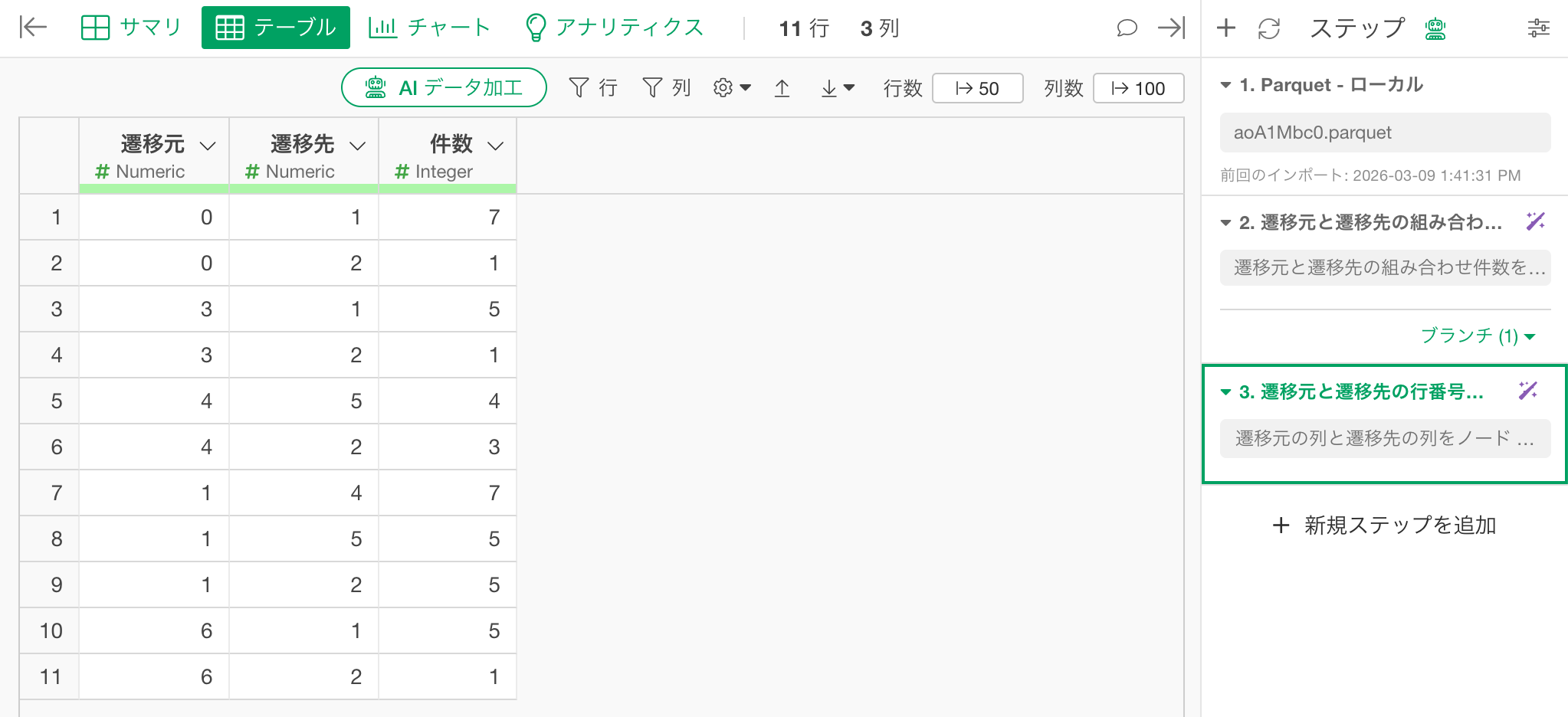This screenshot has height=717, width=1568.
Task: Open the comment speech bubble icon
Action: point(1127,28)
